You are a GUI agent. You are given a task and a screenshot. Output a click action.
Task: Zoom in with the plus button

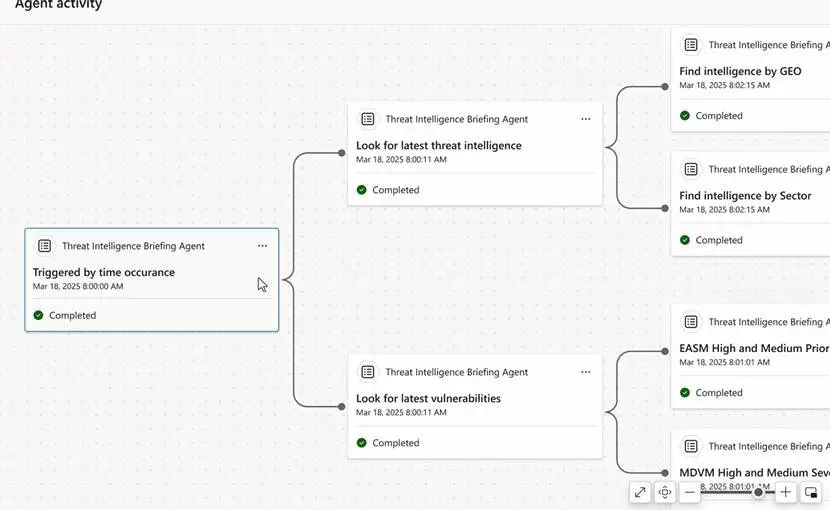coord(786,492)
